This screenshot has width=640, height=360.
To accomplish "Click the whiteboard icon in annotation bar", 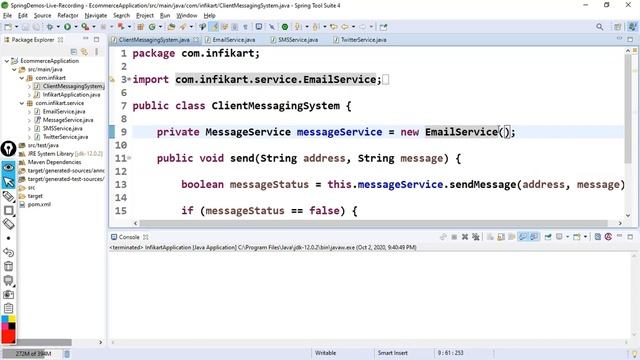I will (8, 280).
